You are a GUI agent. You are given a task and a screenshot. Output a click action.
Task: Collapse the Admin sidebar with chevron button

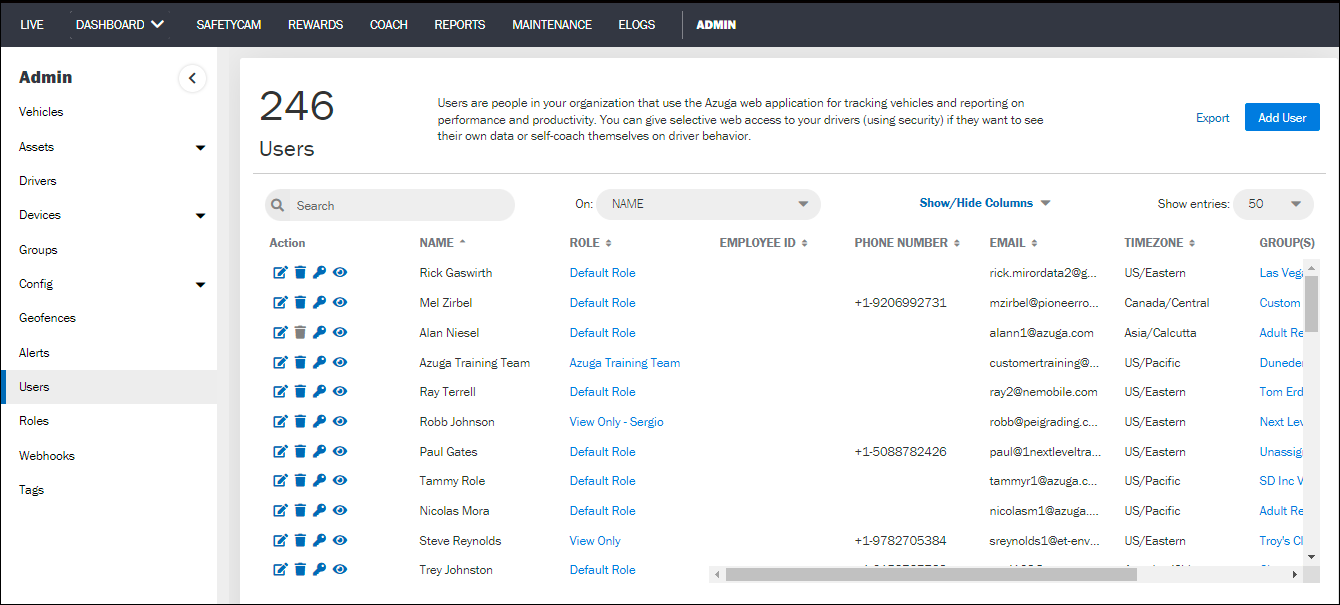click(x=192, y=78)
